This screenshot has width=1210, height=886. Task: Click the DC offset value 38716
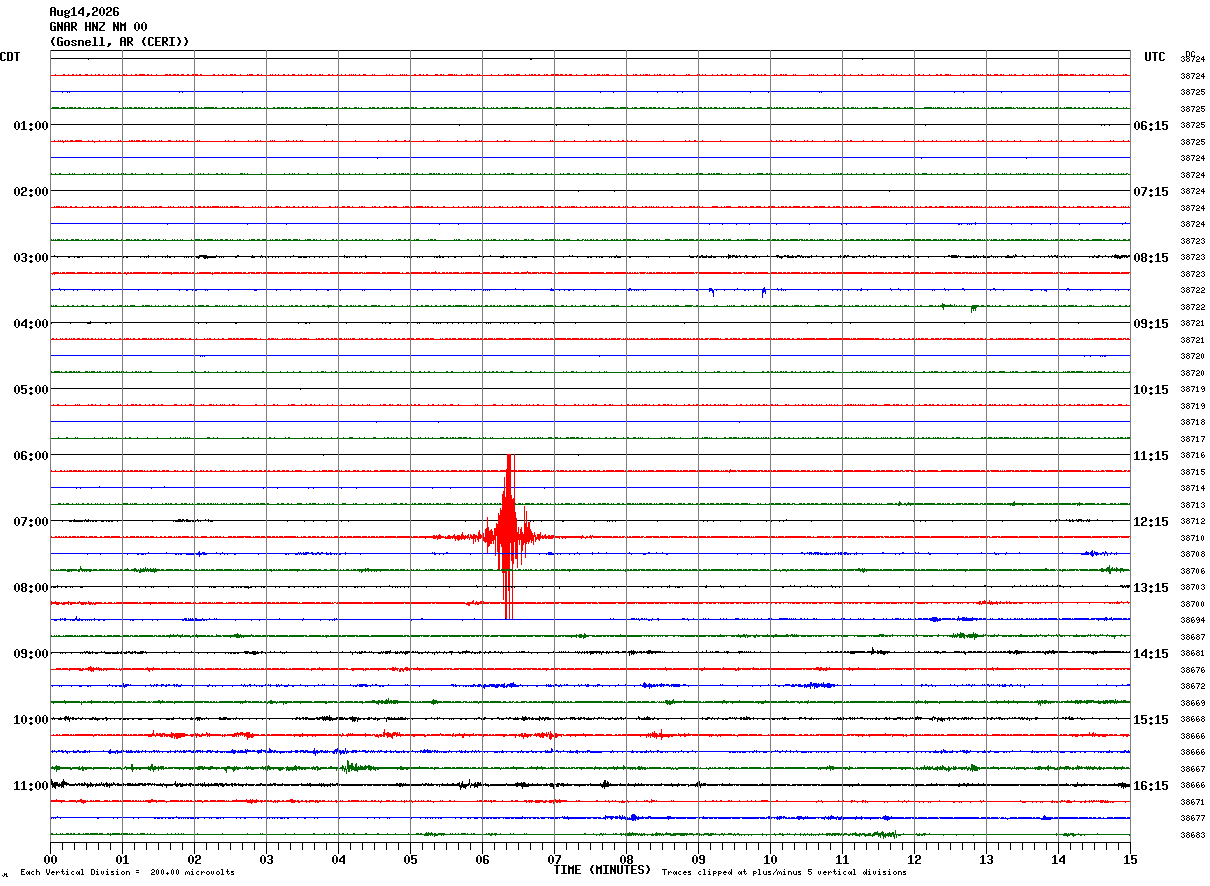coord(1193,456)
